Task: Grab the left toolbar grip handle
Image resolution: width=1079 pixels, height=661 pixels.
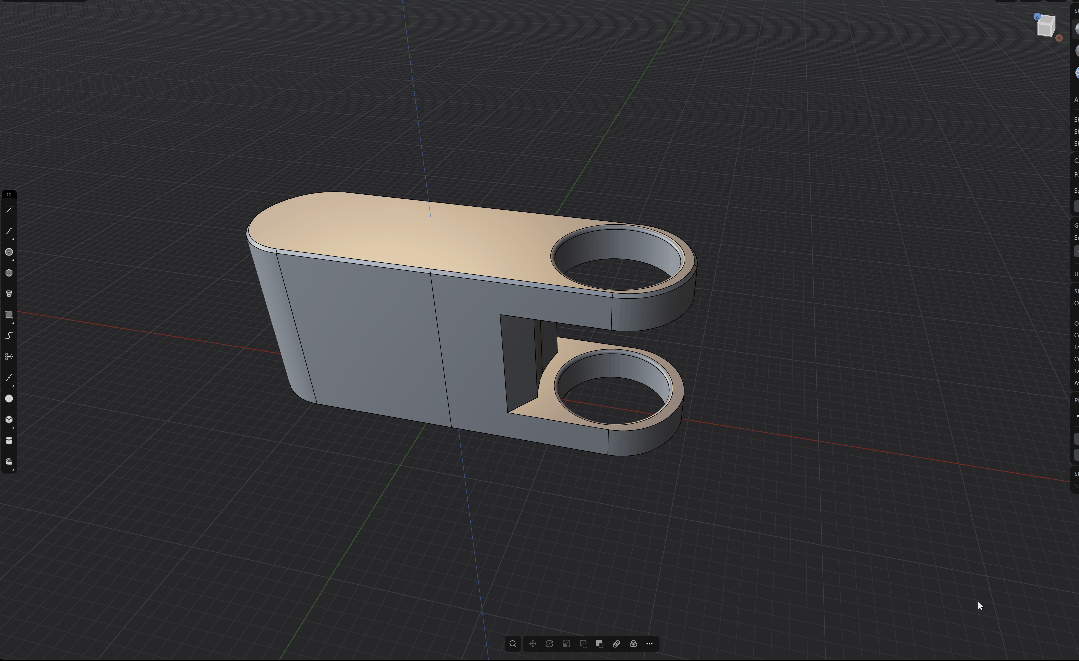Action: [9, 195]
